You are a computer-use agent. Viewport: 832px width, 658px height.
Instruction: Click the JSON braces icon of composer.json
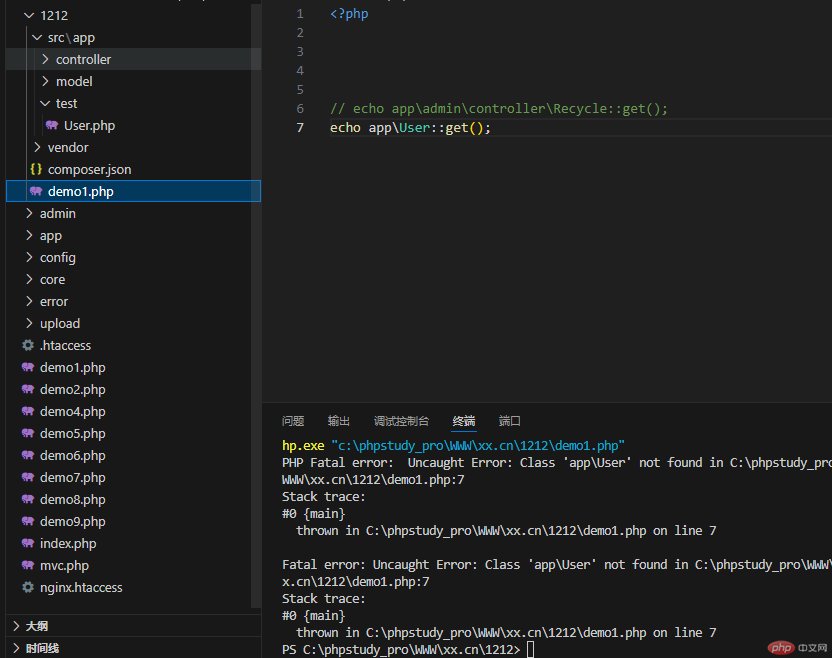click(36, 169)
